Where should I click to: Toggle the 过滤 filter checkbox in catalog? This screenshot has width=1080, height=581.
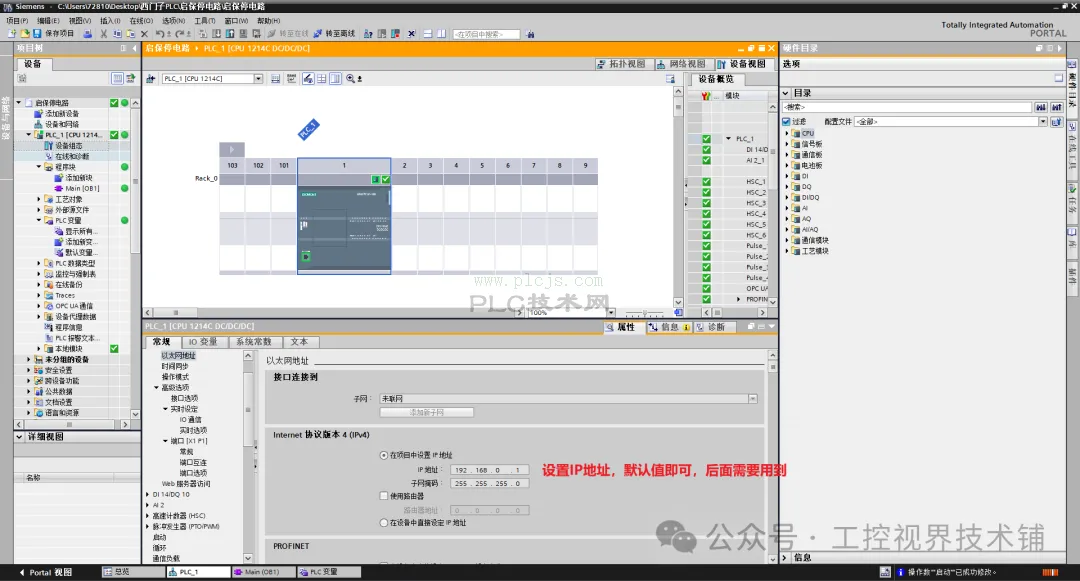click(786, 121)
